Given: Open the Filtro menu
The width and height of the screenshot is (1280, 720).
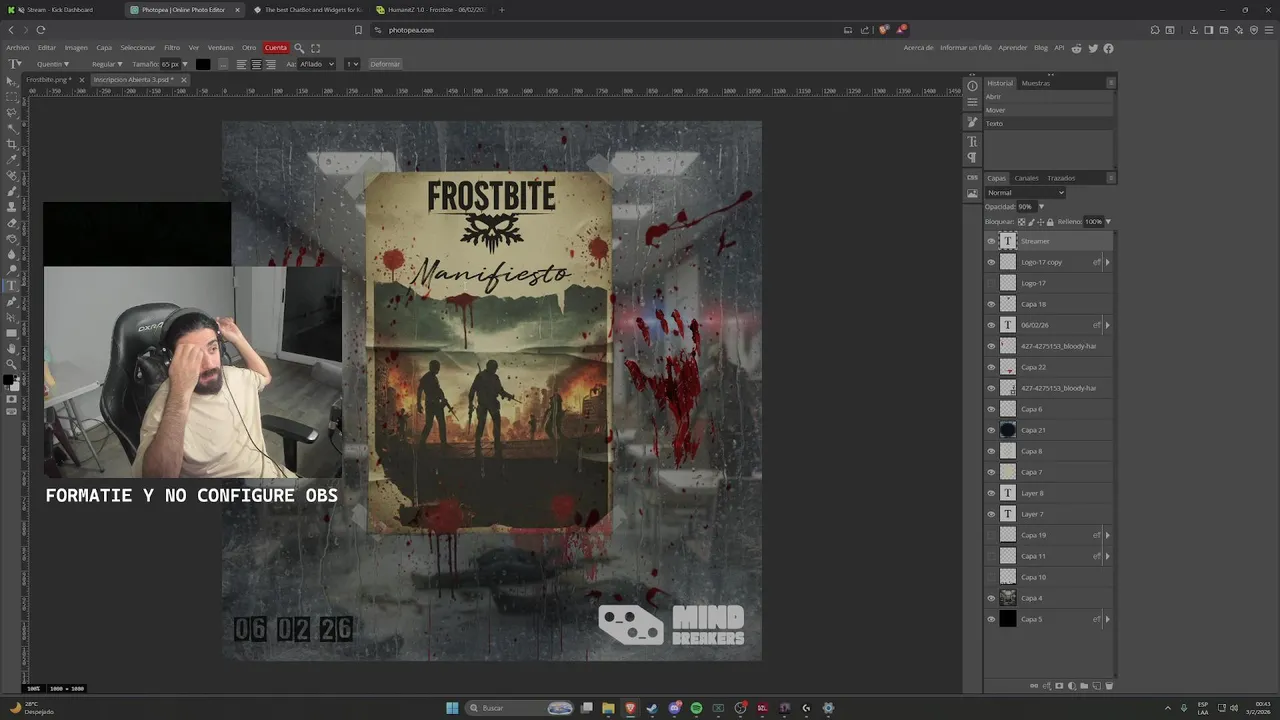Looking at the screenshot, I should (x=172, y=48).
